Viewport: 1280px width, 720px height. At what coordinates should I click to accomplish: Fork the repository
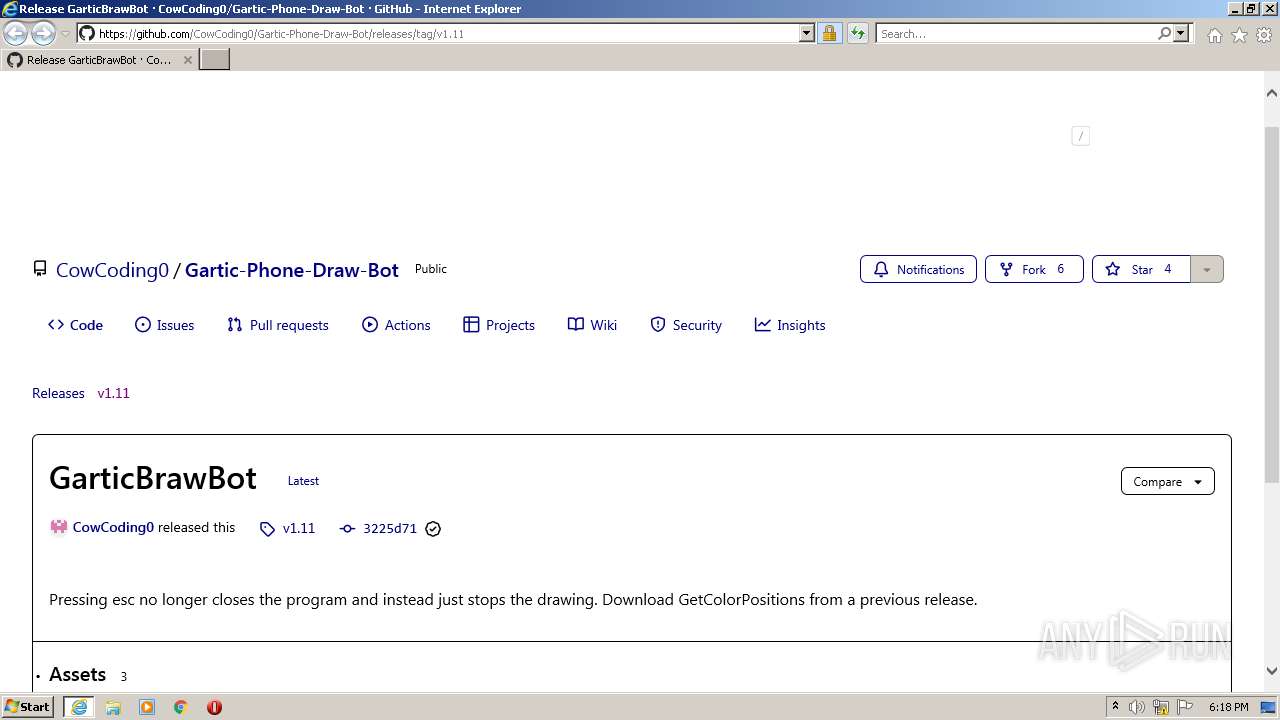(1034, 270)
